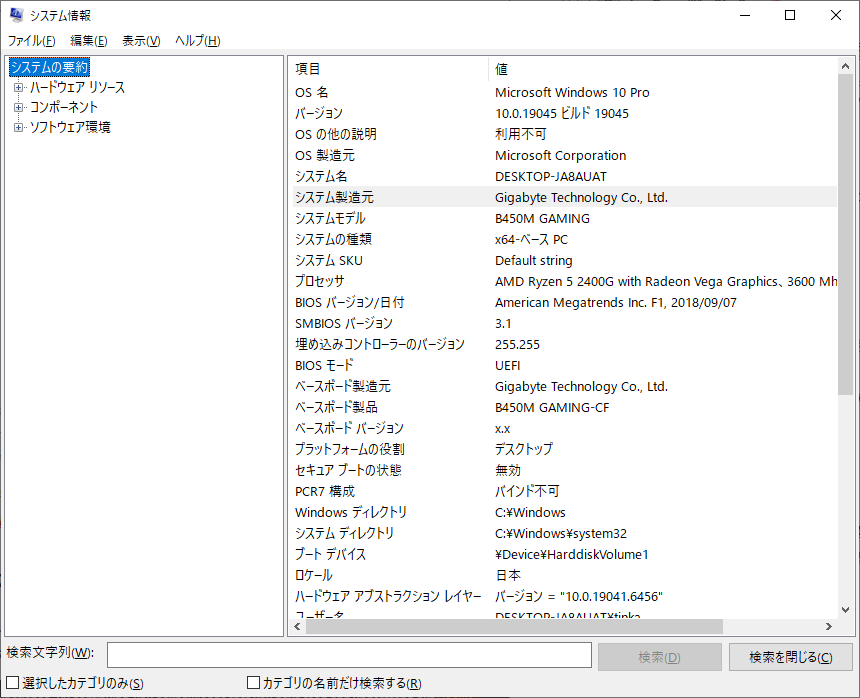Viewport: 860px width, 698px height.
Task: Minimize the システム情報 window
Action: pos(745,15)
